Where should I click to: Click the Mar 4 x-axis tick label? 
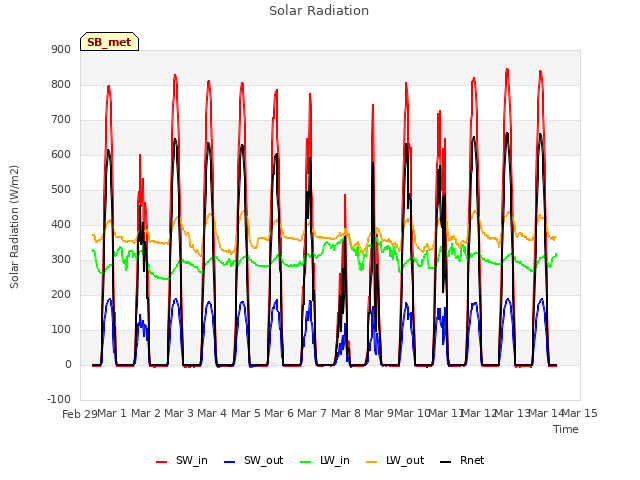point(212,413)
